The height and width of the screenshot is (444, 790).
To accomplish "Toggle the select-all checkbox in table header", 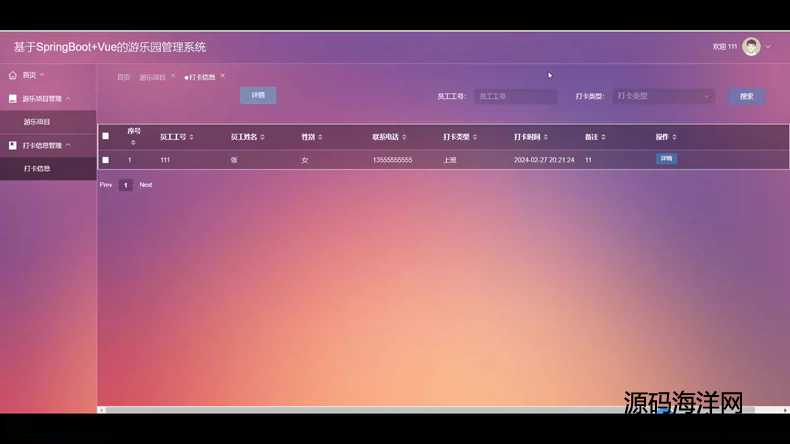I will coord(106,136).
